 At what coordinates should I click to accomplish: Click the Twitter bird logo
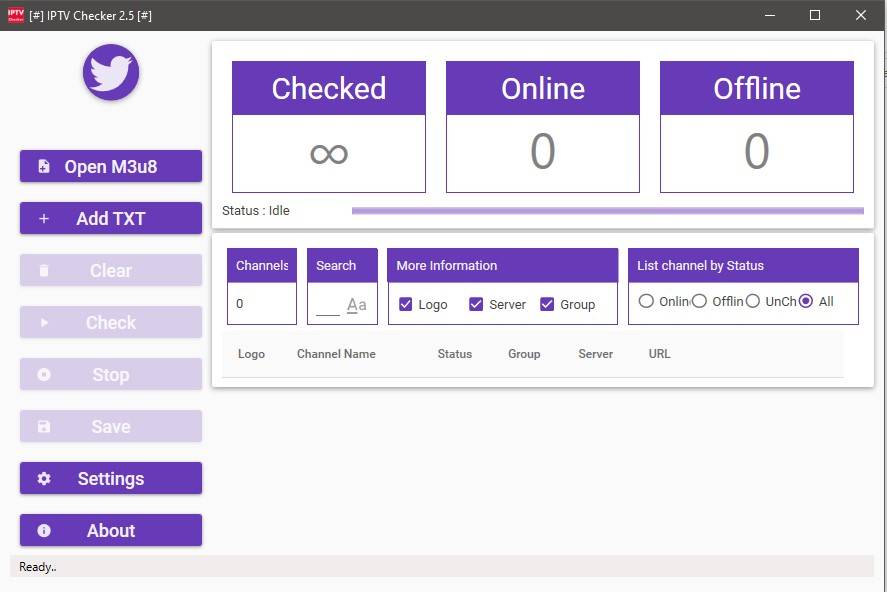110,72
